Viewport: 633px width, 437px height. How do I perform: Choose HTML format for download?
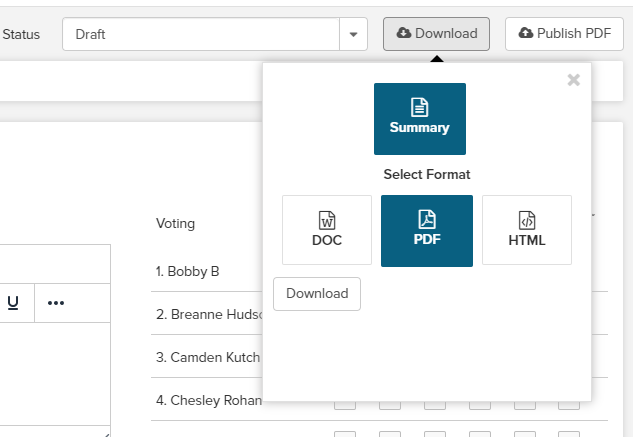(527, 230)
